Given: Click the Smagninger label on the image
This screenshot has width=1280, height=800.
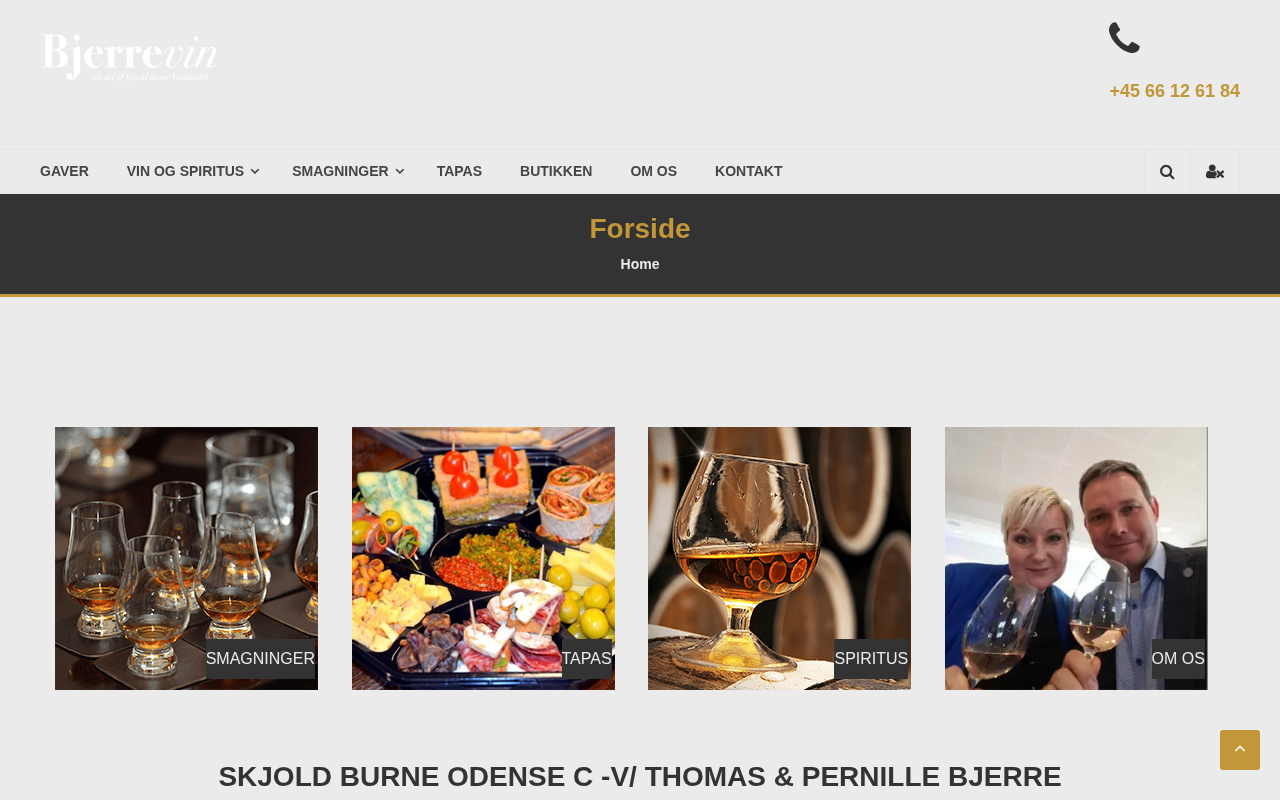Looking at the screenshot, I should click(260, 659).
